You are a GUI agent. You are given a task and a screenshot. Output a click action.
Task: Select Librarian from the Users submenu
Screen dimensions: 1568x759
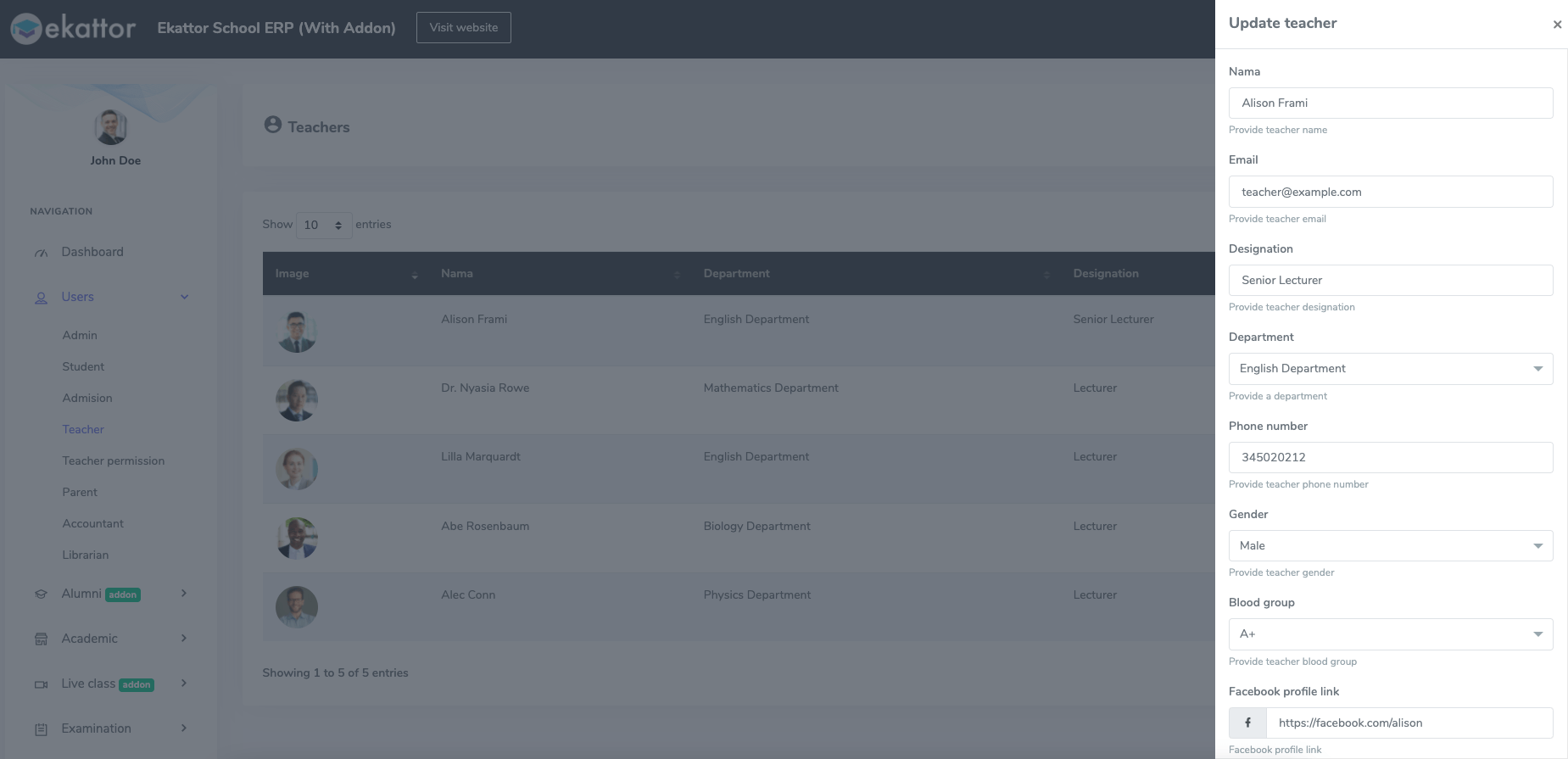click(85, 555)
